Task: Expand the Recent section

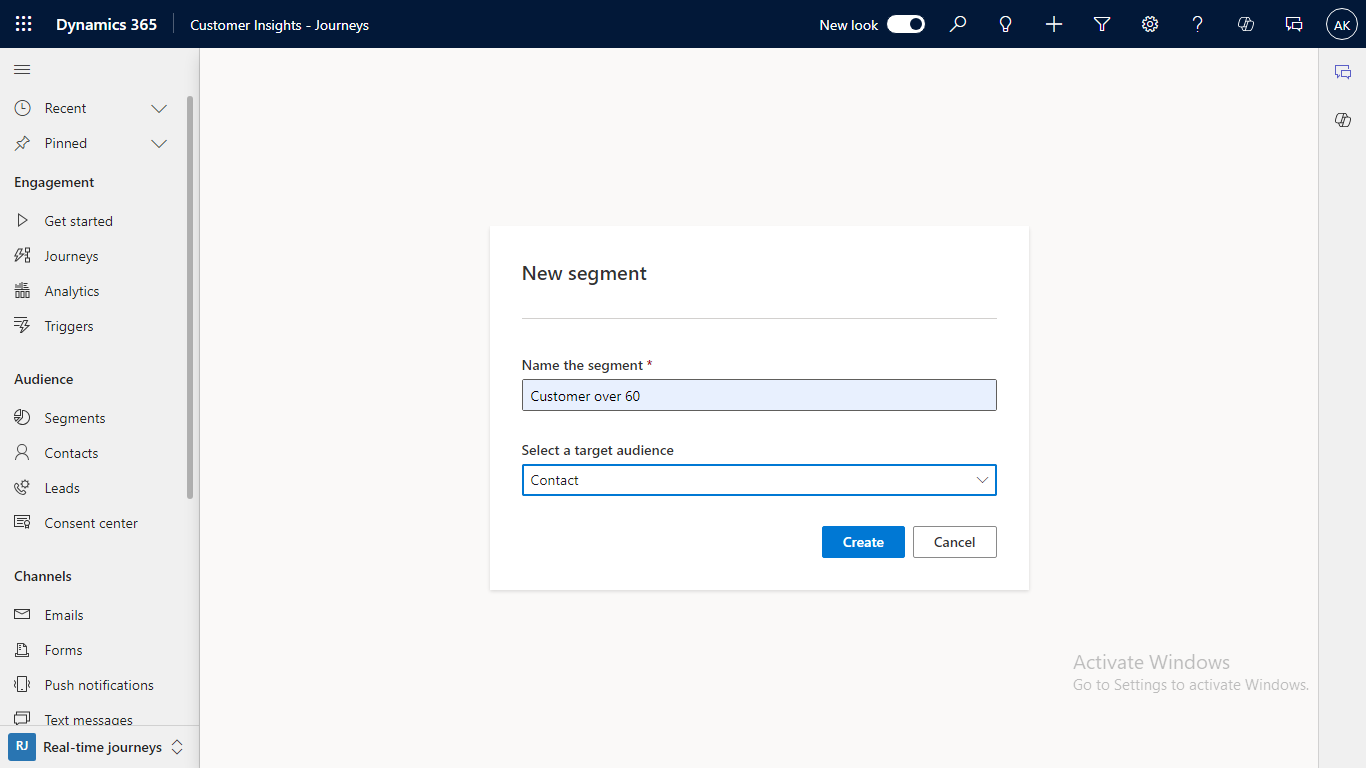Action: coord(158,108)
